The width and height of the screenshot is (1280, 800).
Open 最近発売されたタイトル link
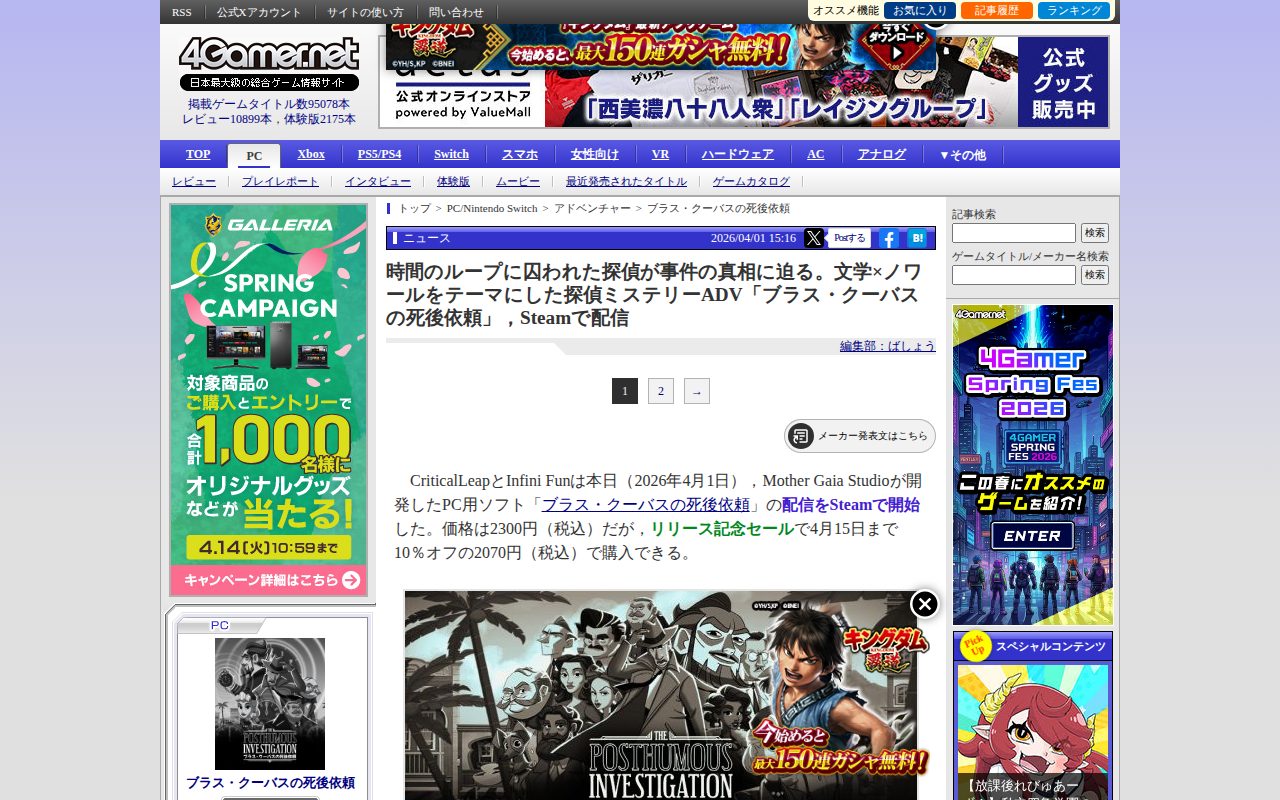(626, 181)
